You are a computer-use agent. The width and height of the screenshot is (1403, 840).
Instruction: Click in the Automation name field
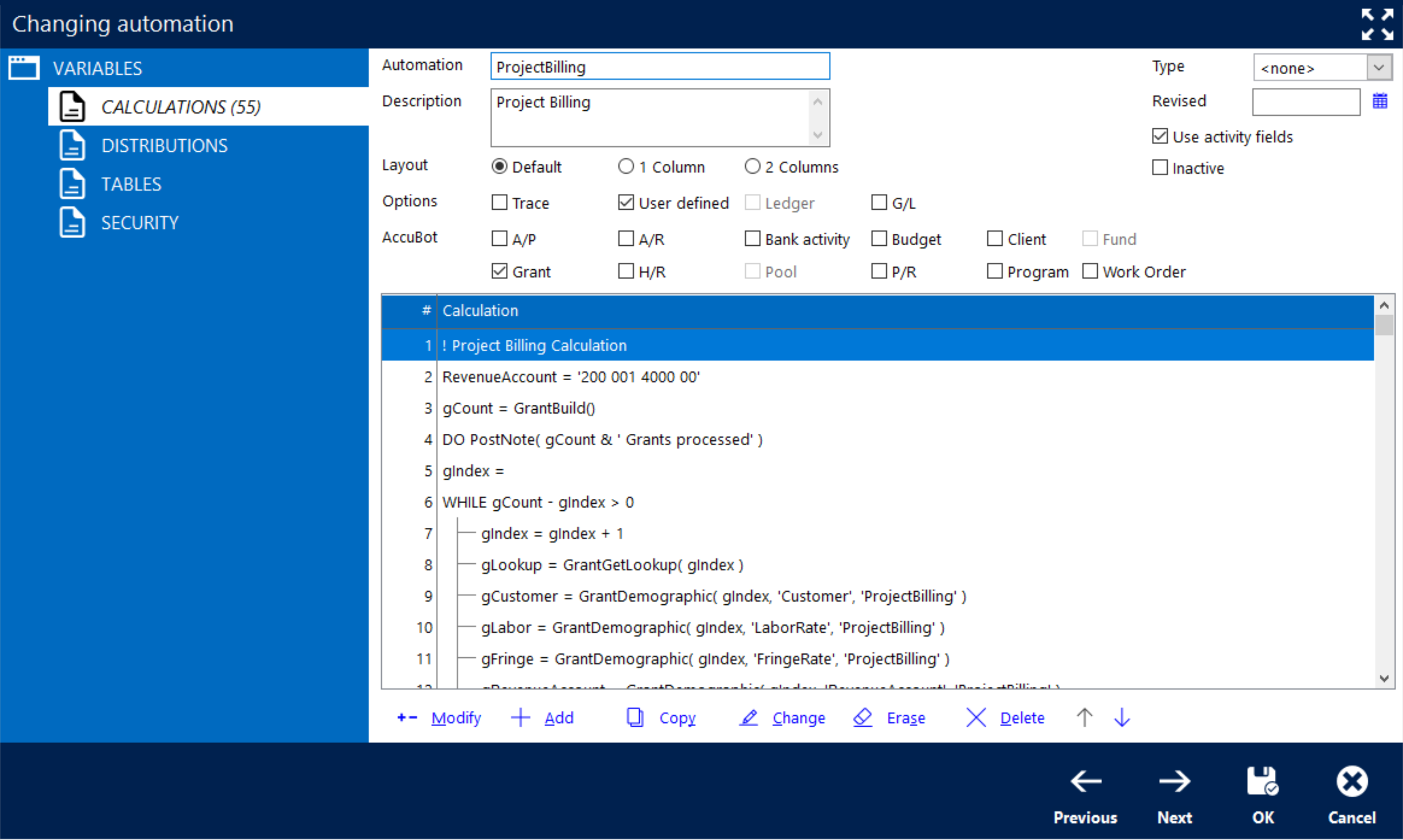[x=660, y=67]
